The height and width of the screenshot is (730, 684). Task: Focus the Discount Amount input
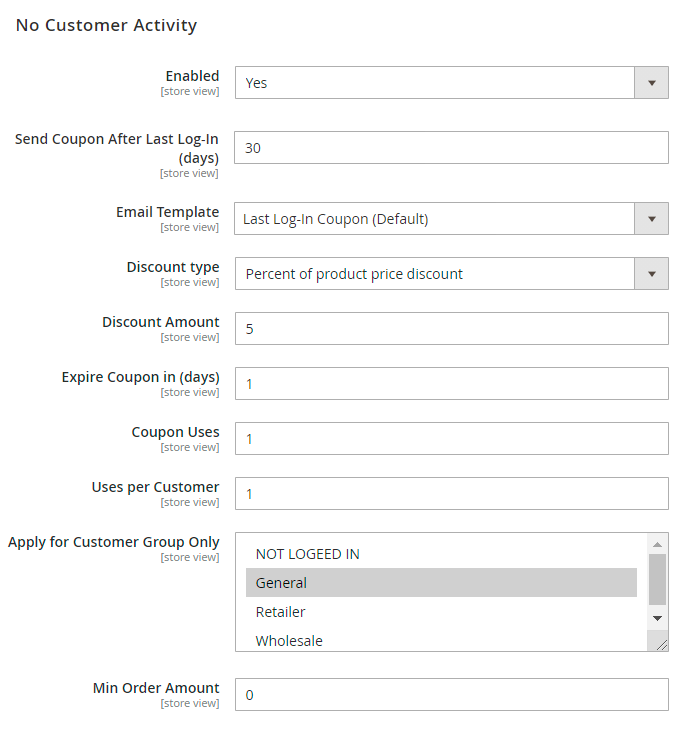[451, 328]
